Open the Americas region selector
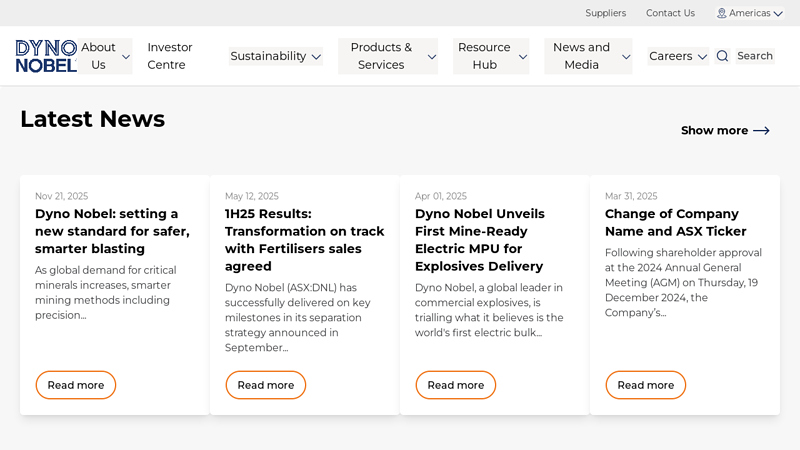Image resolution: width=800 pixels, height=450 pixels. [x=750, y=13]
